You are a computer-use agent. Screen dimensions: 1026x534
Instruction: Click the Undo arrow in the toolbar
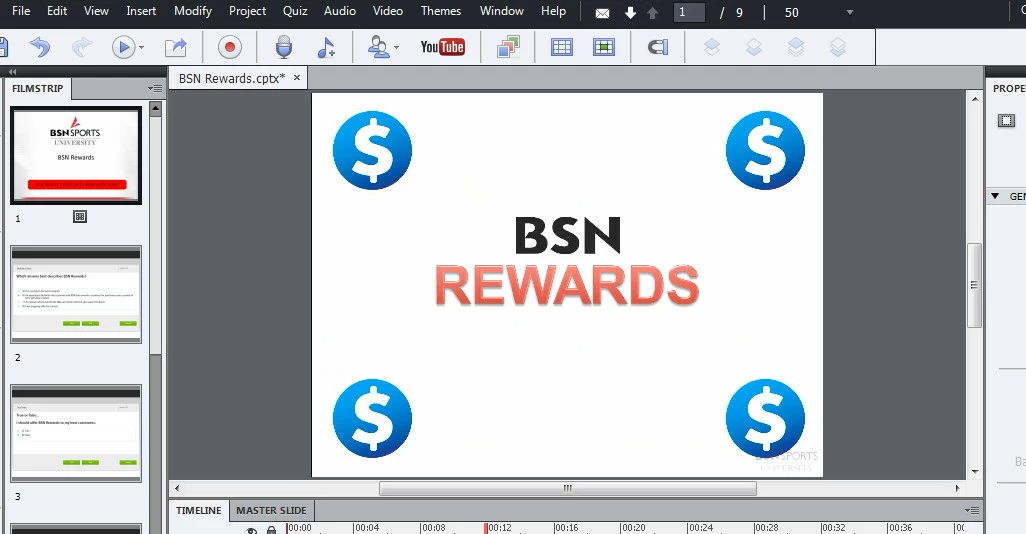(x=40, y=47)
